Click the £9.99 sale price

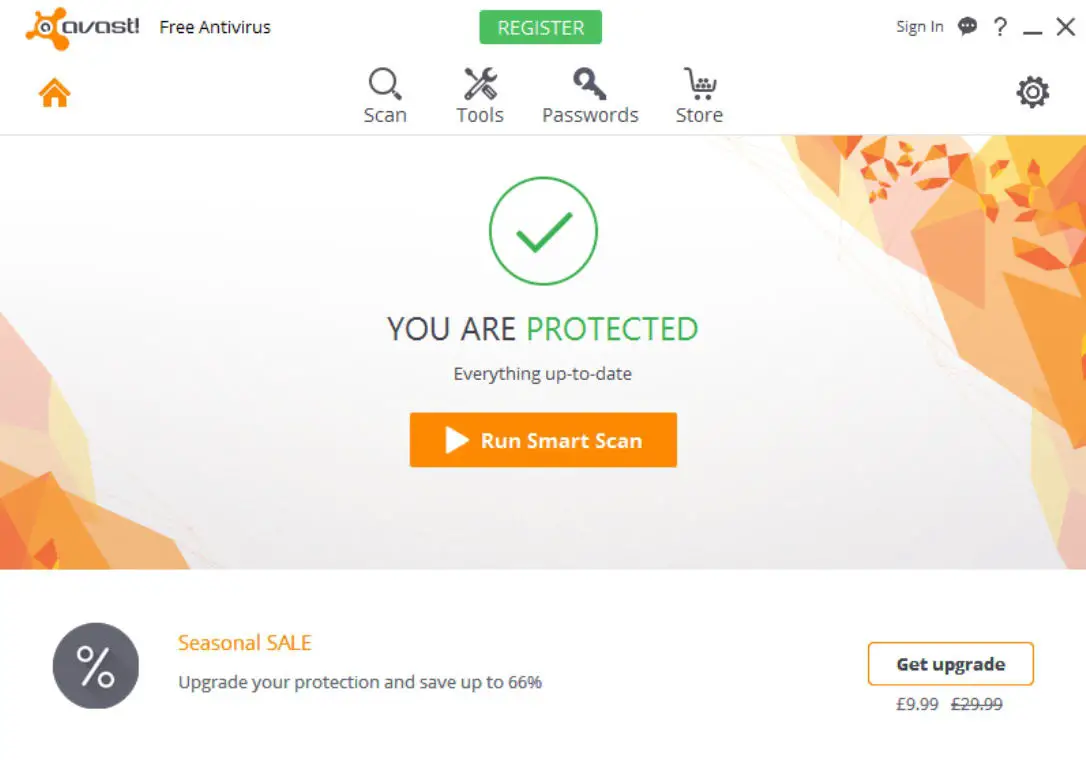[x=917, y=704]
